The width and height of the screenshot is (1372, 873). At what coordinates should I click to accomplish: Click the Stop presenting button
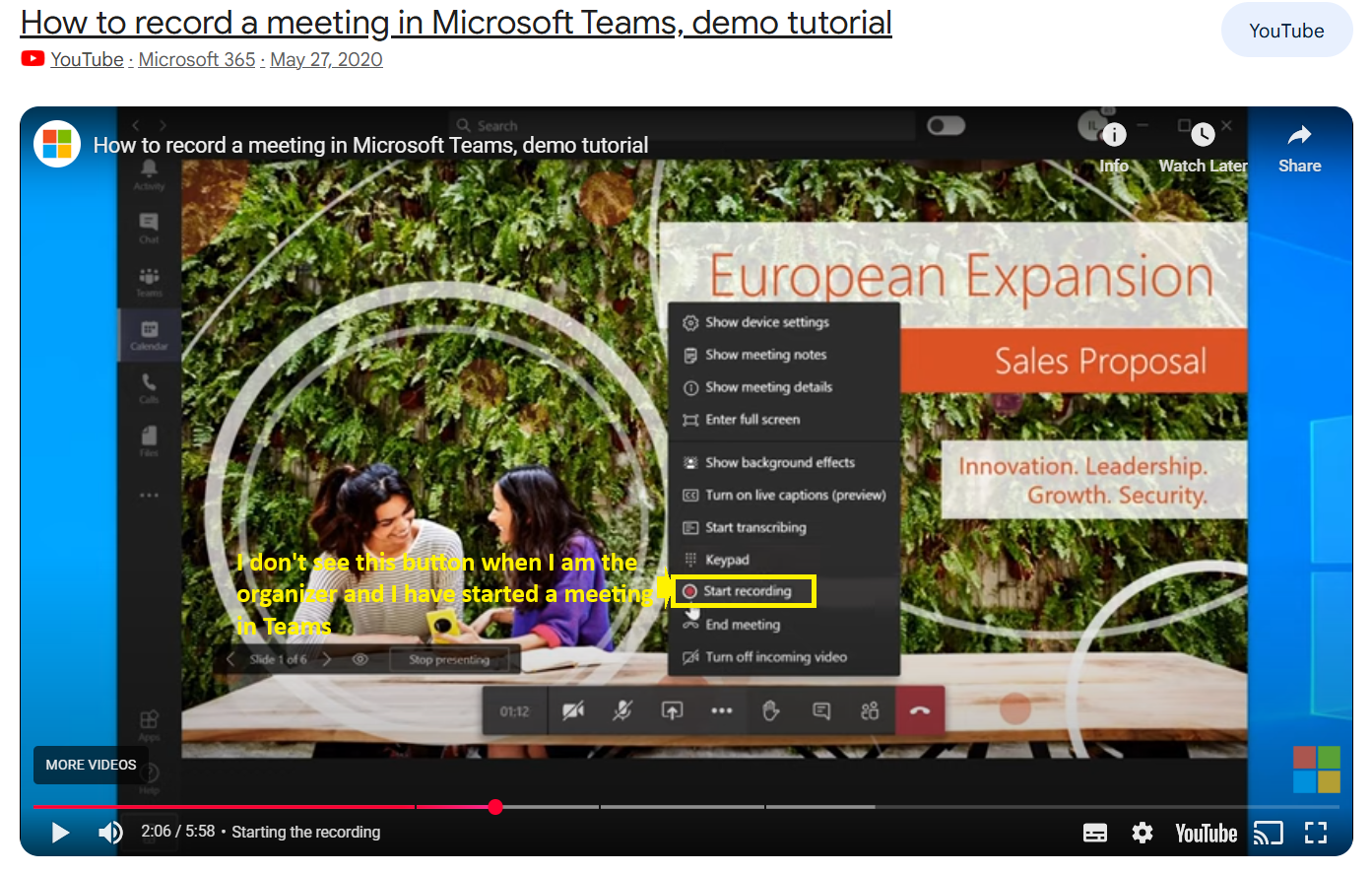[x=450, y=658]
